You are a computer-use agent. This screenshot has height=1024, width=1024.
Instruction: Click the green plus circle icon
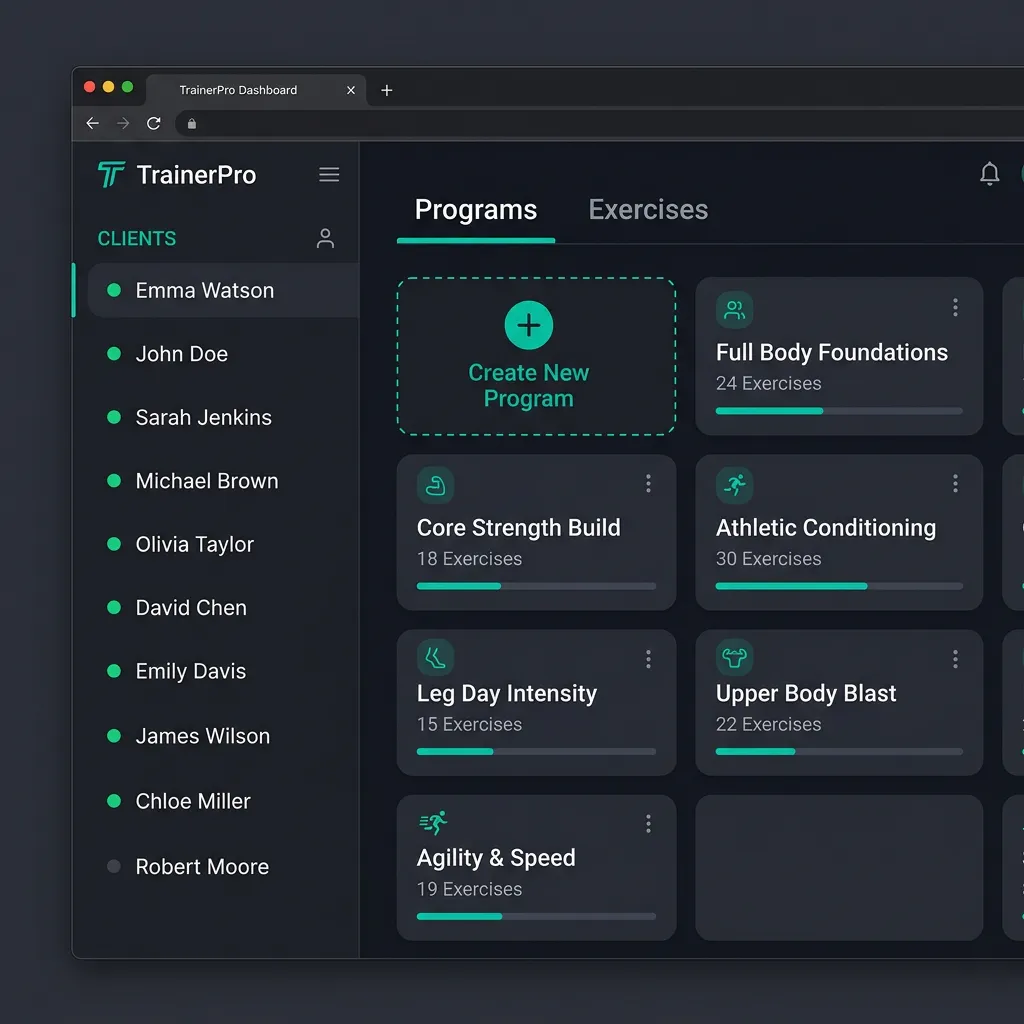[528, 325]
